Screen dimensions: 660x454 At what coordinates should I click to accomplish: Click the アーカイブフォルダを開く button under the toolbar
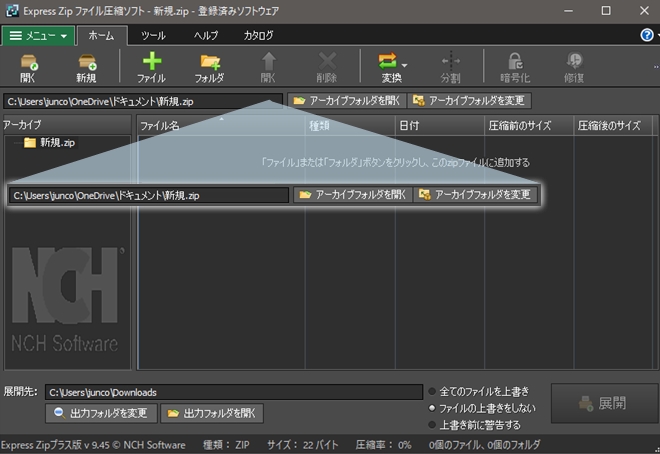tap(347, 101)
